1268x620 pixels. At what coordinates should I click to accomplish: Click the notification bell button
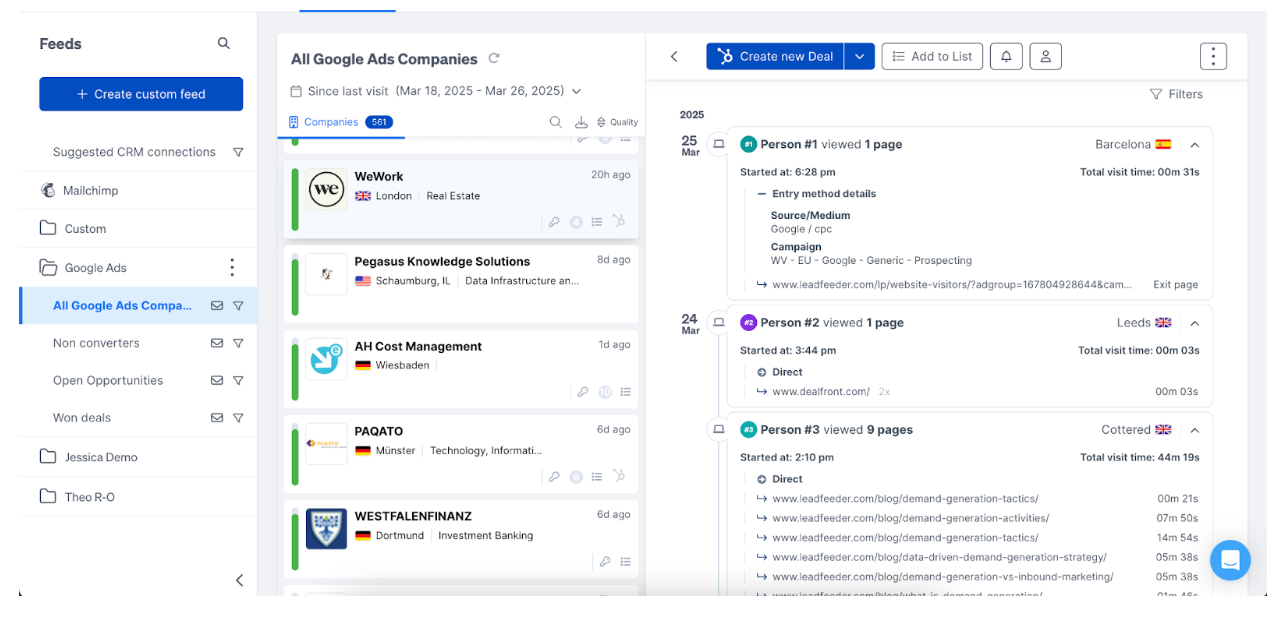click(x=1006, y=56)
